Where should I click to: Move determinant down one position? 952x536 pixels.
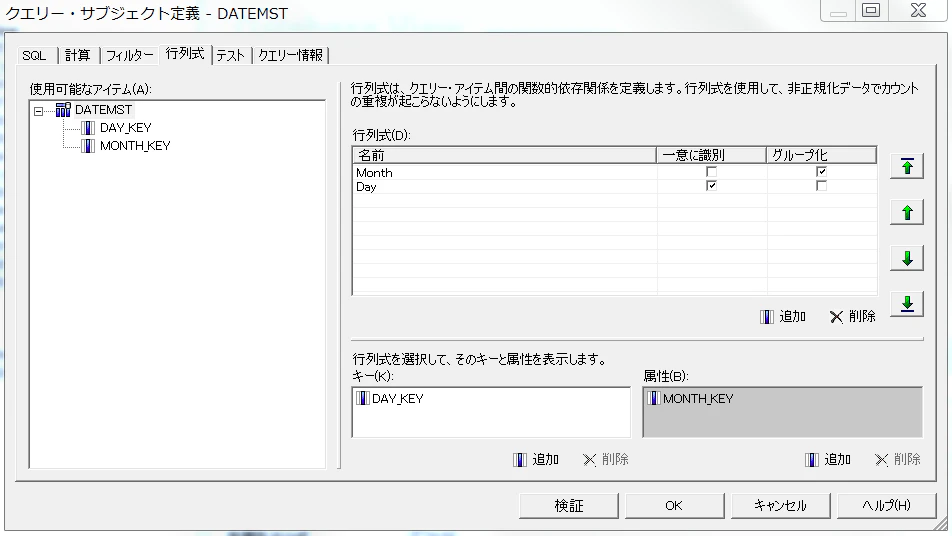pos(907,258)
